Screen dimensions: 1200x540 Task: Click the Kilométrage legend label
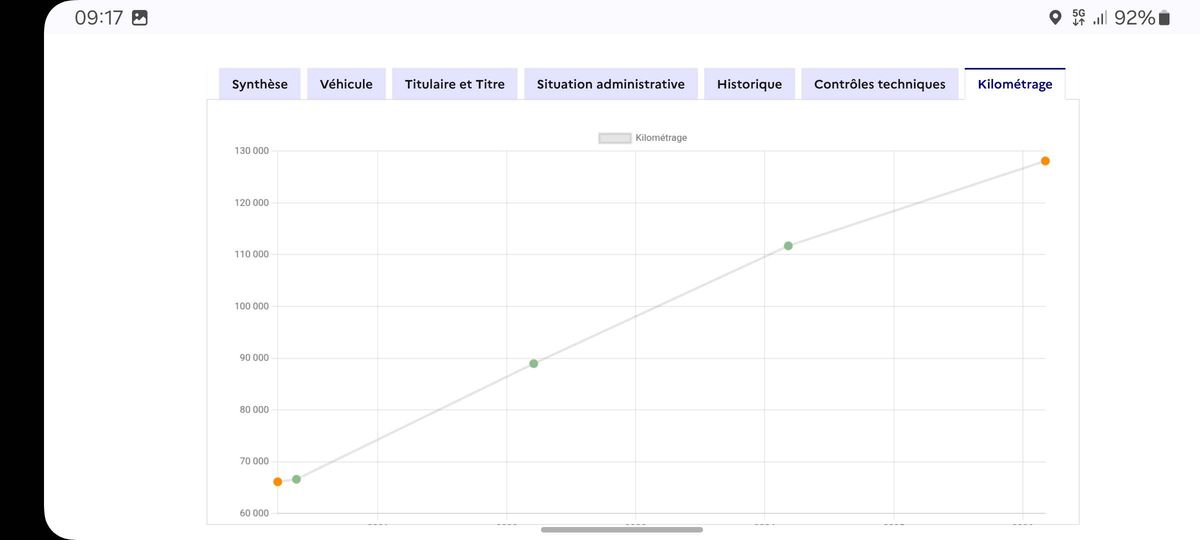[661, 138]
